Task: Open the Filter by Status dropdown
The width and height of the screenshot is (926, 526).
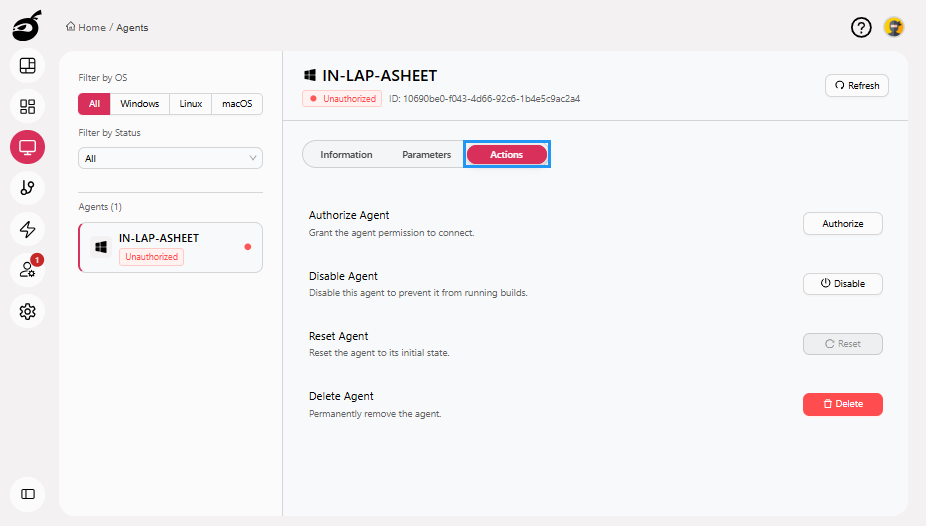Action: [x=170, y=158]
